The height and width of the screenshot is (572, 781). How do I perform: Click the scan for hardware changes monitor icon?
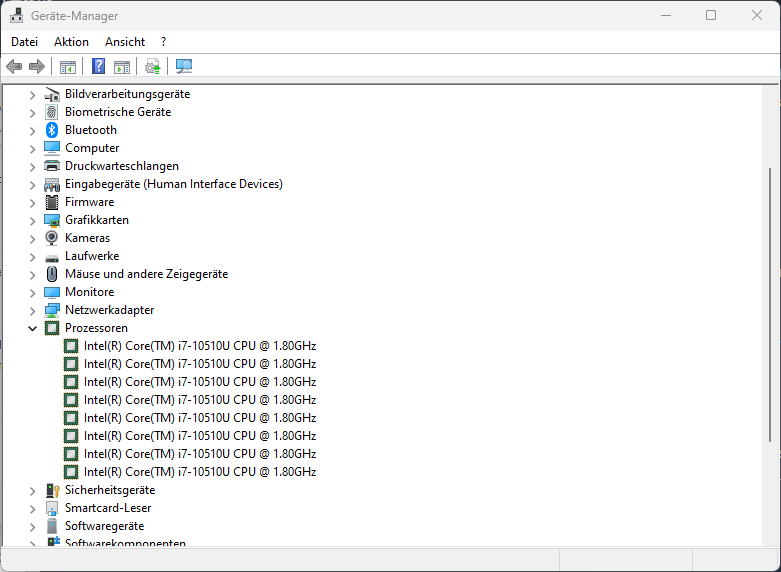pyautogui.click(x=184, y=67)
